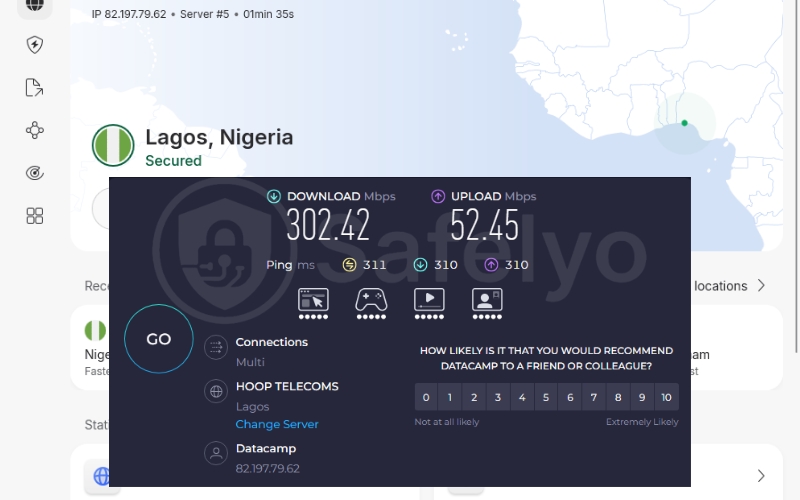
Task: Open the dark web monitor target icon
Action: point(35,173)
